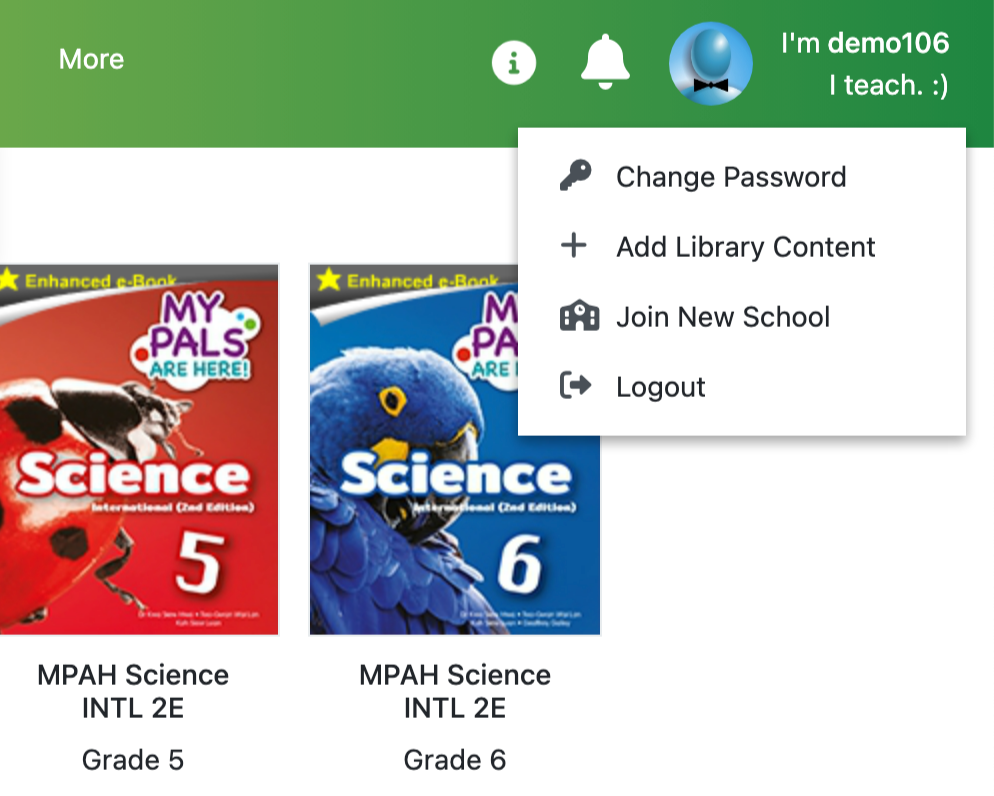Select Join New School from the menu
994x796 pixels.
[723, 316]
